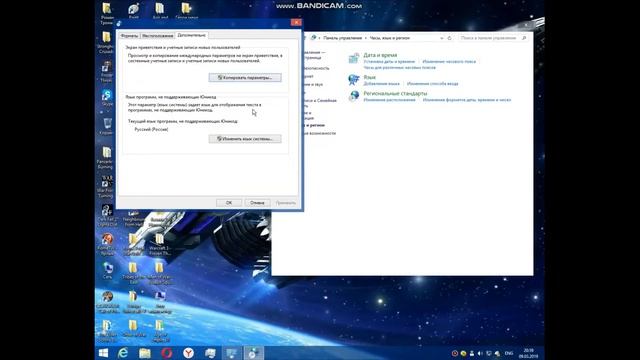Click the Язык category icon
The width and height of the screenshot is (640, 360).
pos(354,80)
